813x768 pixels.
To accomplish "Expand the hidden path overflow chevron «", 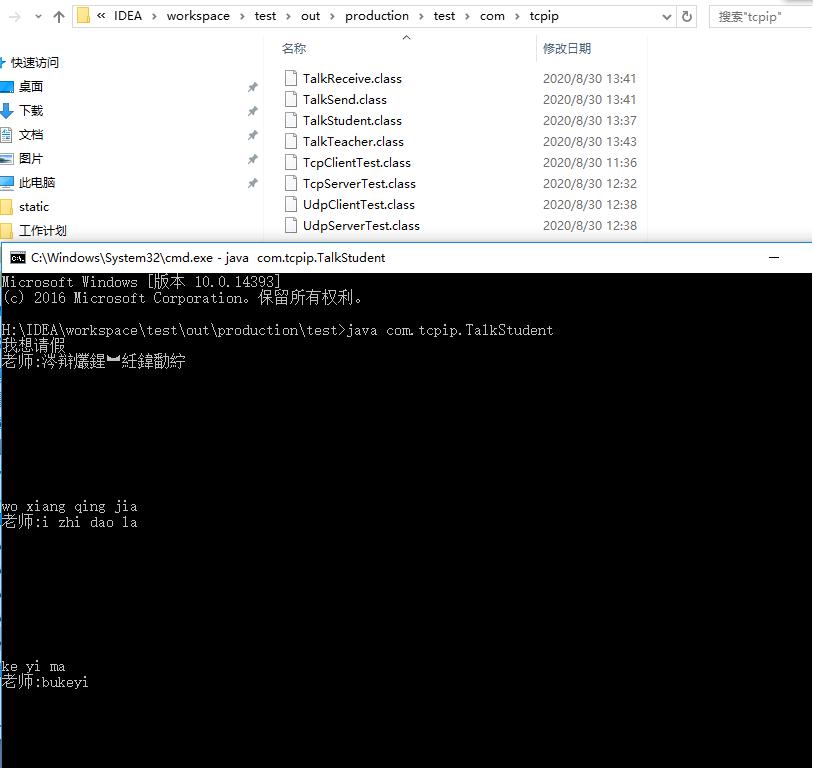I will (x=101, y=16).
